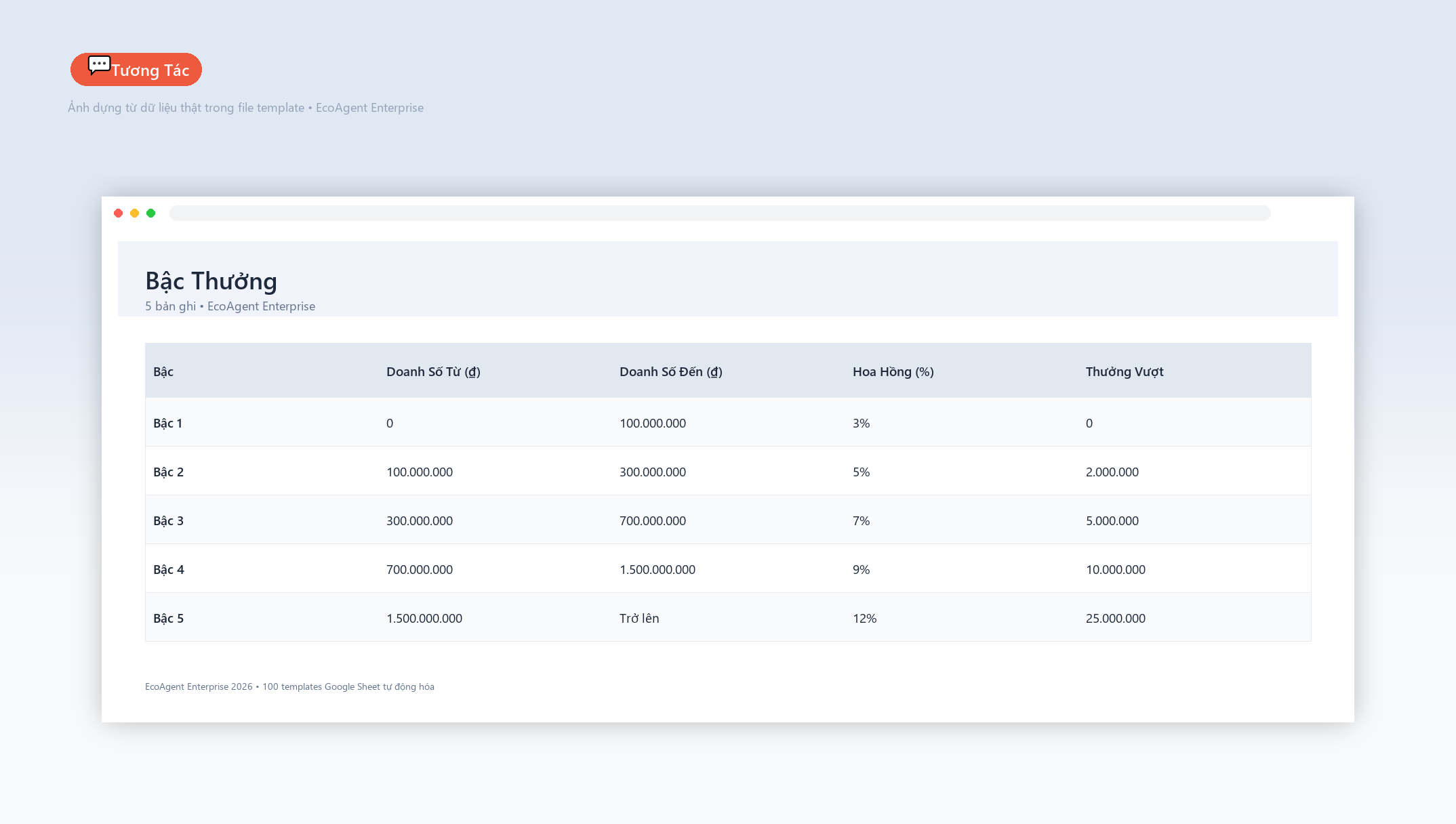Click the Tương Tác speech bubble icon

pos(99,65)
